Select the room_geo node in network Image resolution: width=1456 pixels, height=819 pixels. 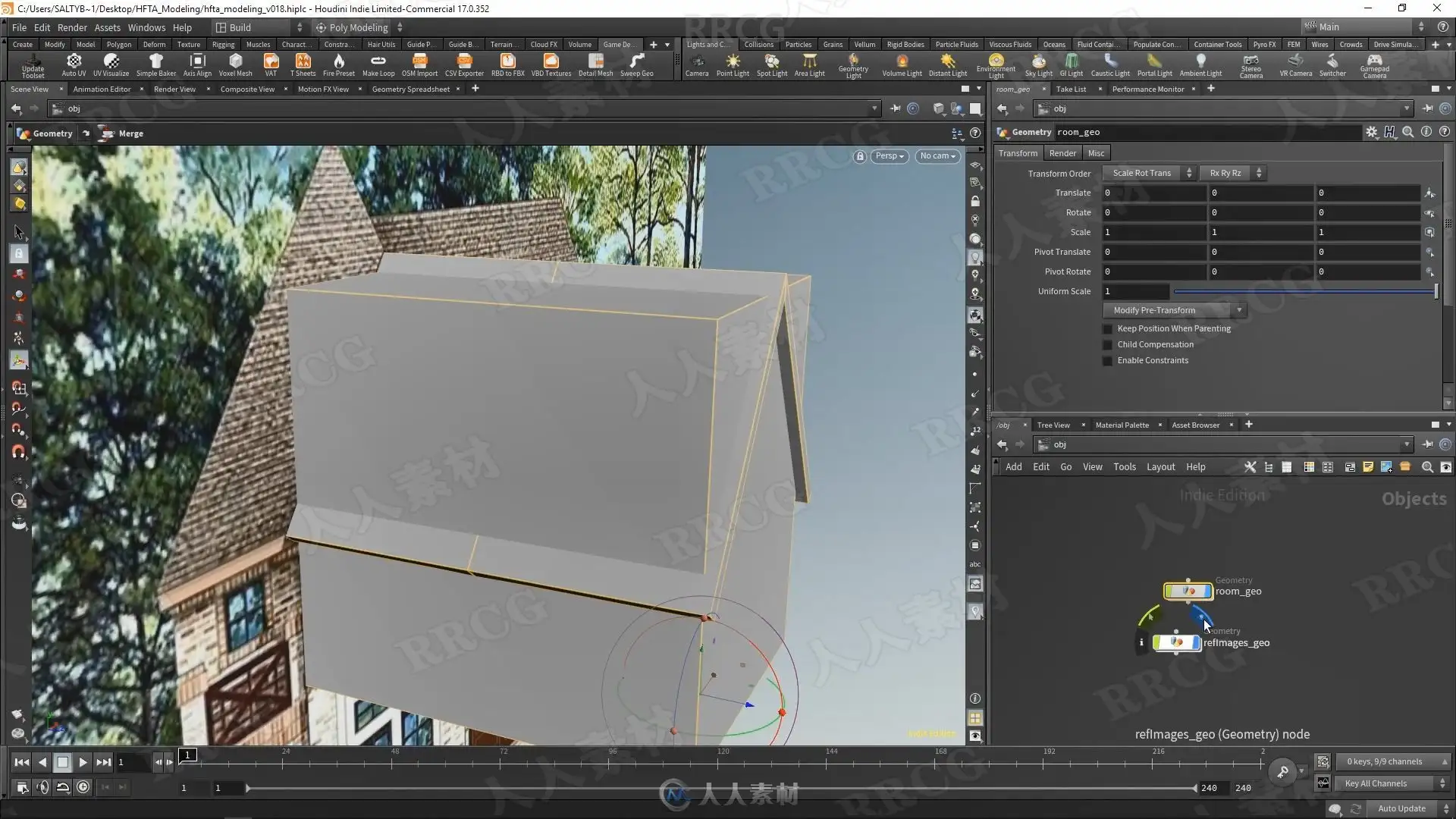1188,591
